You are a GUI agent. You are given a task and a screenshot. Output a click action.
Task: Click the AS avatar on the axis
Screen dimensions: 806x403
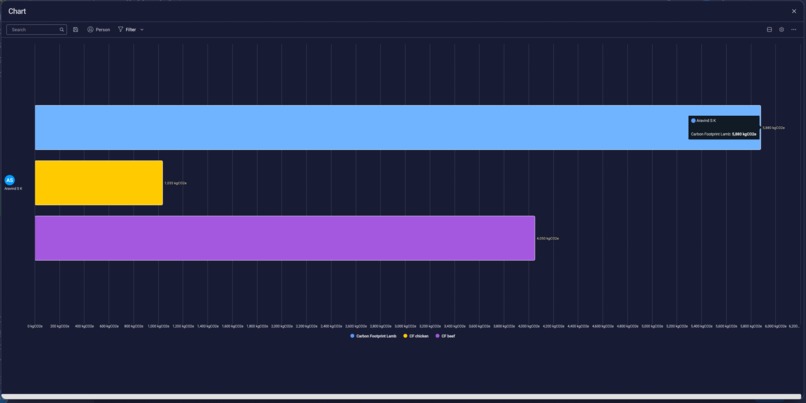coord(9,180)
